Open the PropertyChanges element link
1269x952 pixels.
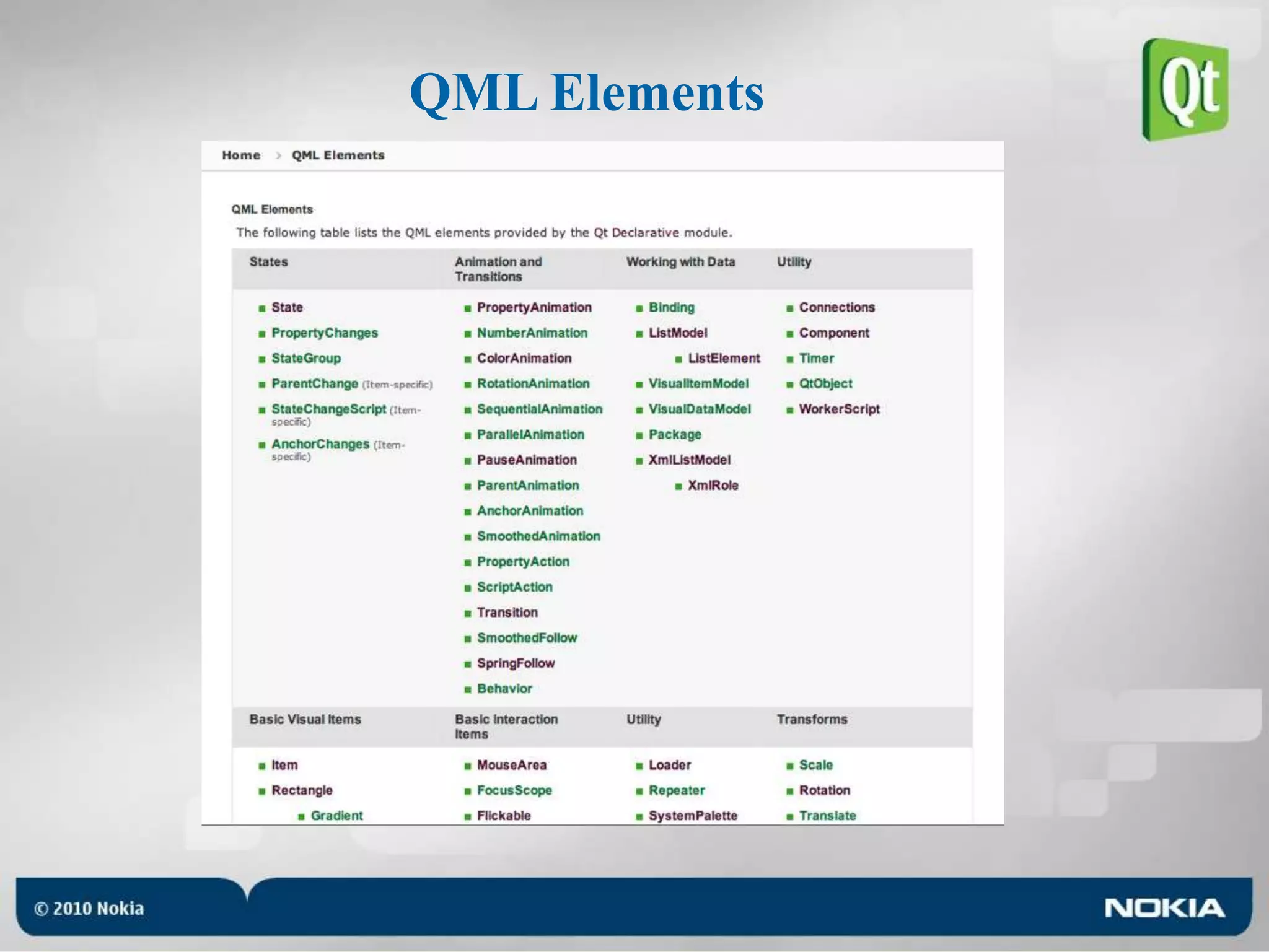coord(325,333)
